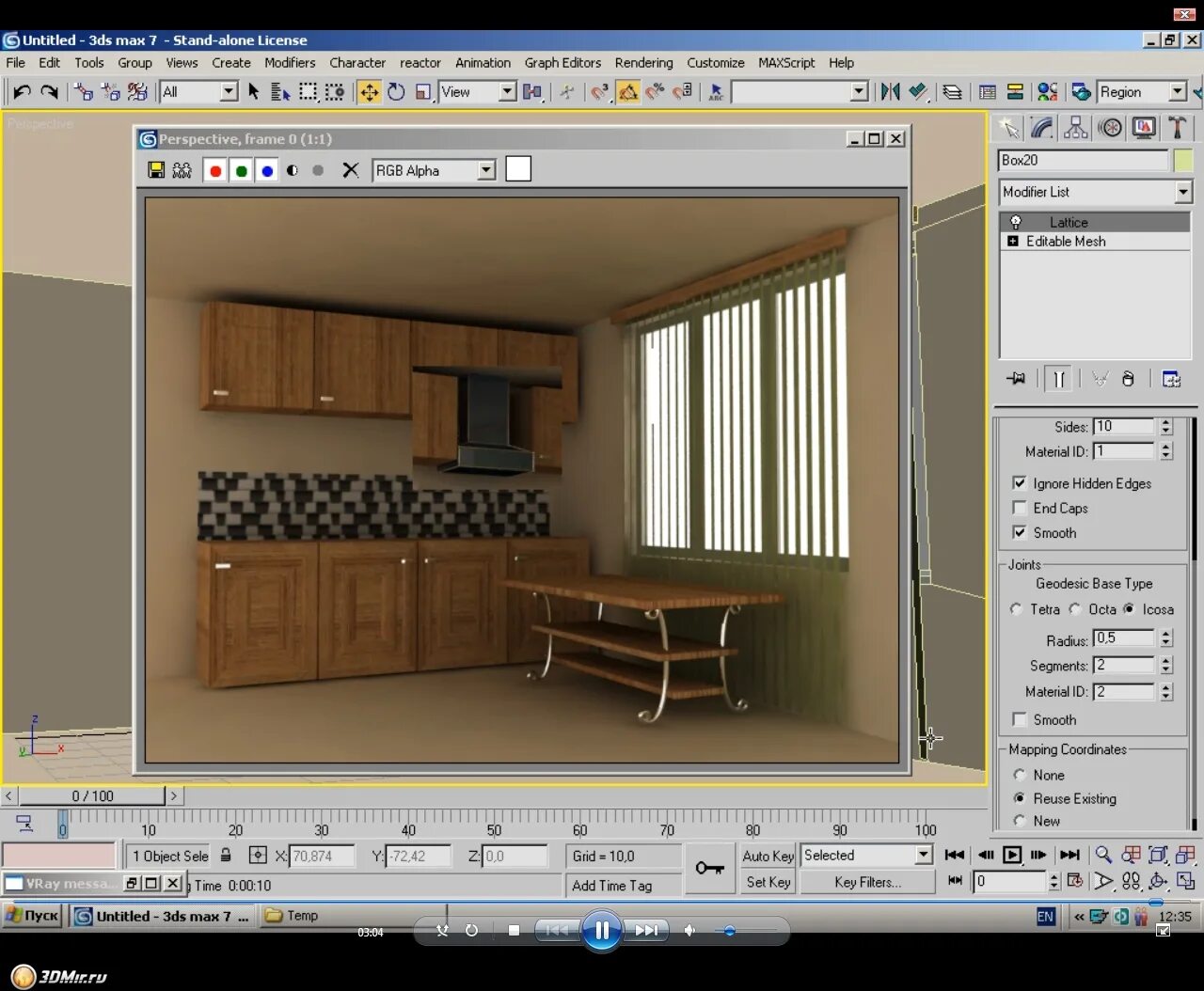Click the Box20 object color swatch
The height and width of the screenshot is (991, 1204).
tap(1182, 160)
